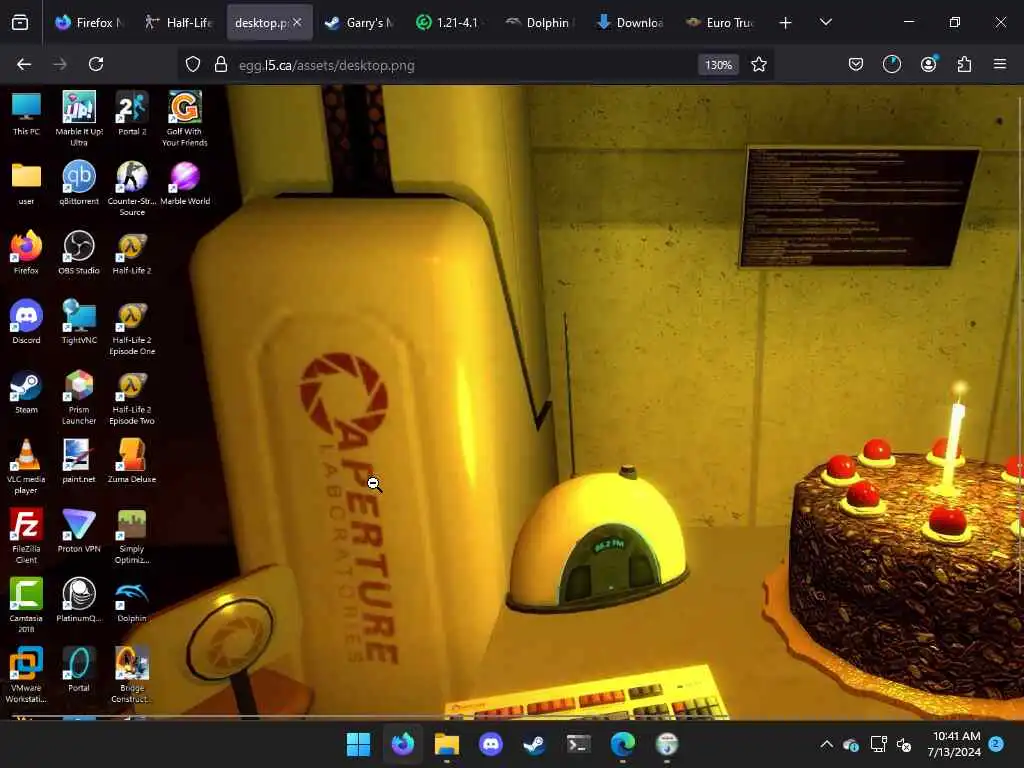
Task: Open the Firefox account menu
Action: tap(929, 65)
